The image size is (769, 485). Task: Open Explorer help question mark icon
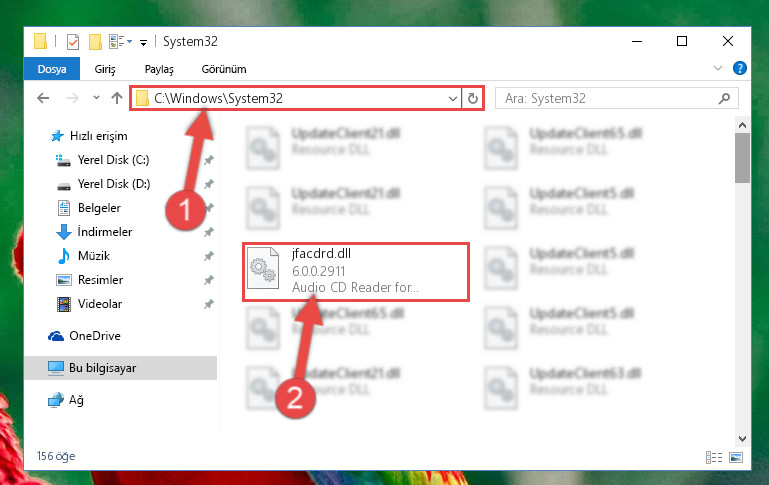coord(740,68)
